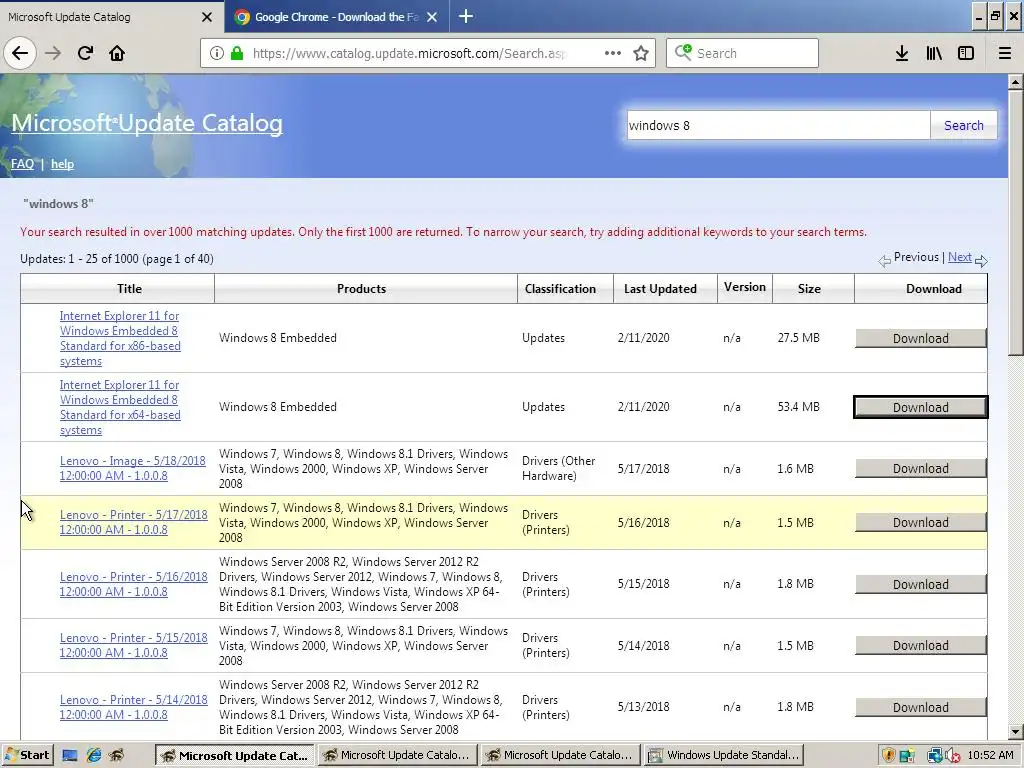Open the browser home page
This screenshot has height=768, width=1024.
tap(117, 53)
